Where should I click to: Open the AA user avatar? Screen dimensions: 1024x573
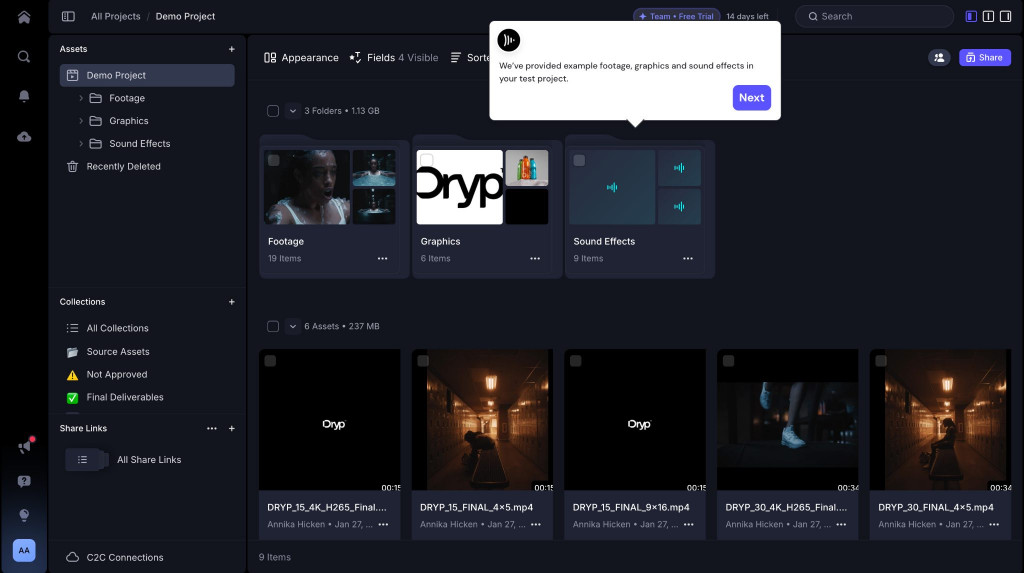[24, 550]
